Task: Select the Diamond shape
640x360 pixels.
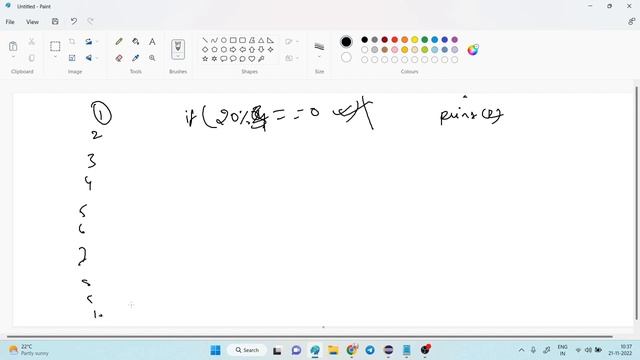Action: [205, 49]
